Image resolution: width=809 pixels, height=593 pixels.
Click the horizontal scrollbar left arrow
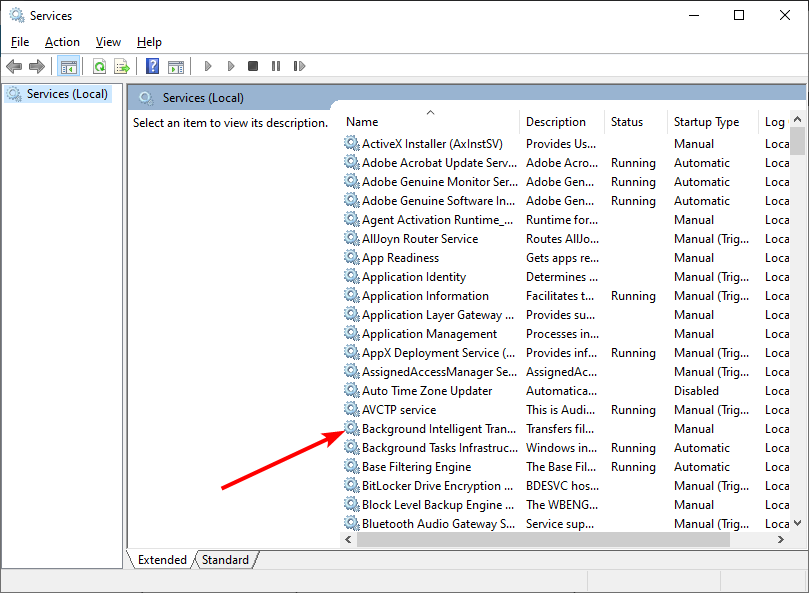[x=348, y=539]
